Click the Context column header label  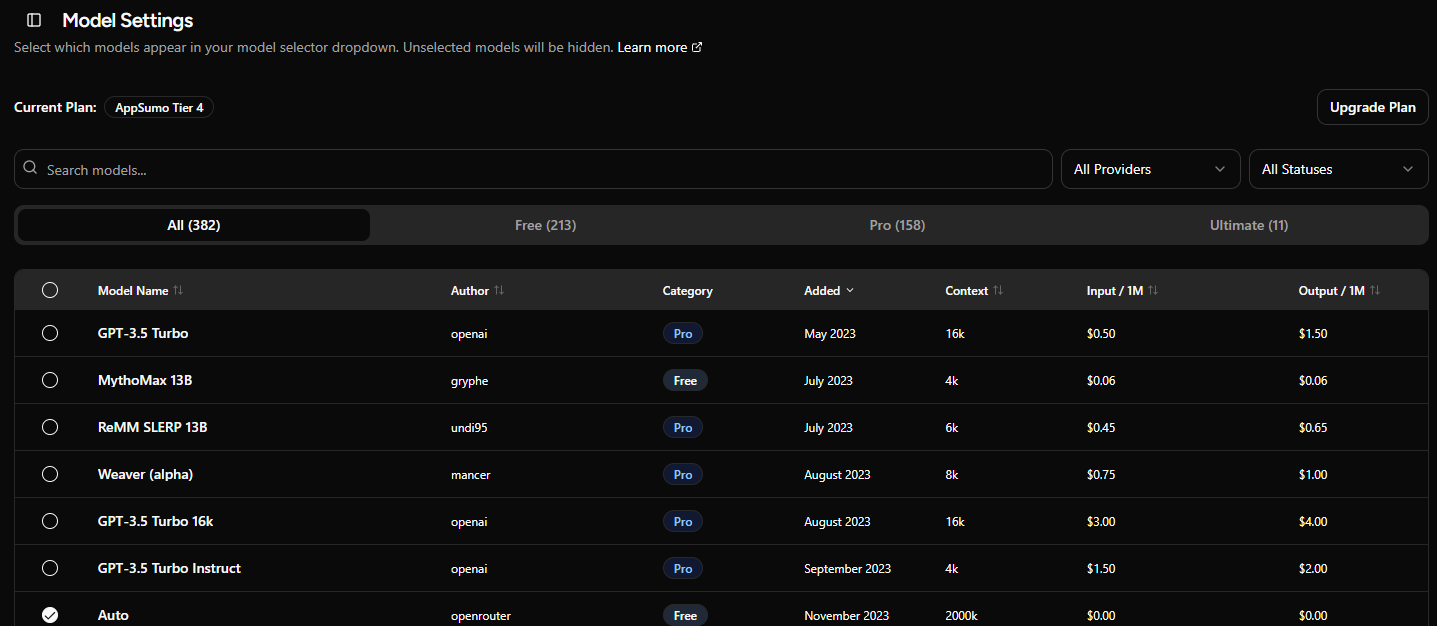[x=966, y=290]
